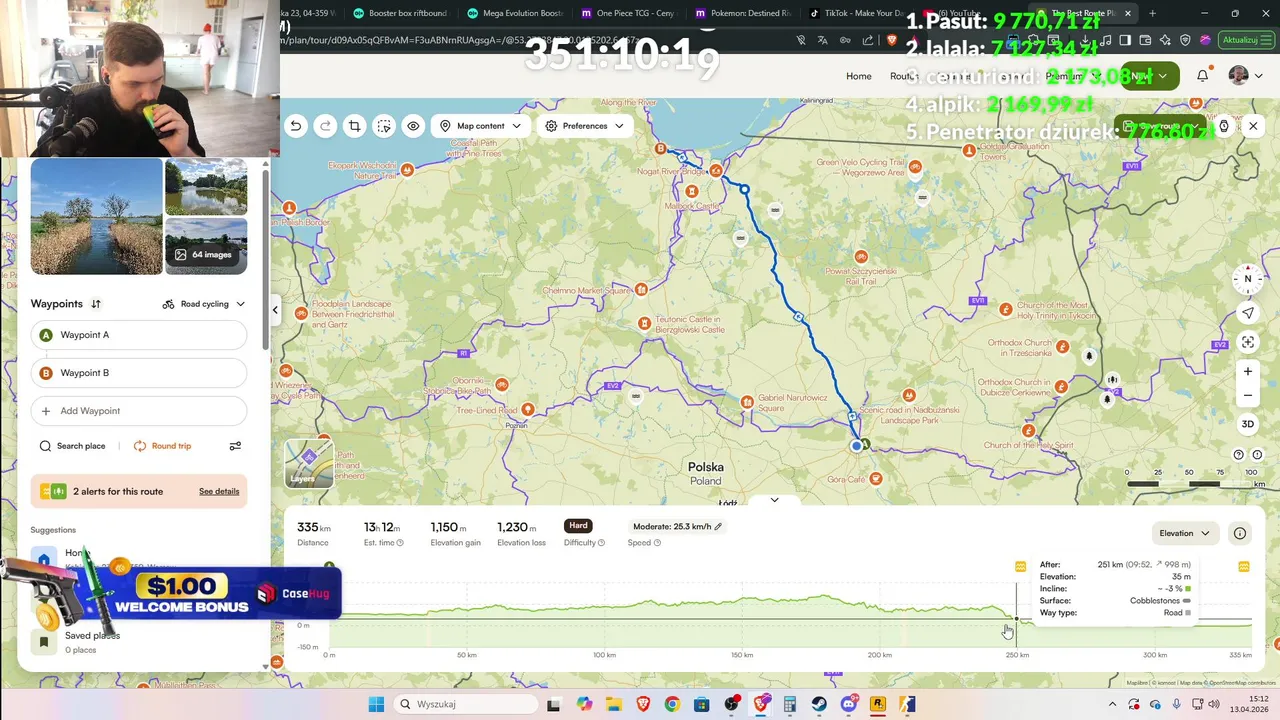Toggle the eye visibility icon in map toolbar
Viewport: 1280px width, 720px height.
pos(413,126)
